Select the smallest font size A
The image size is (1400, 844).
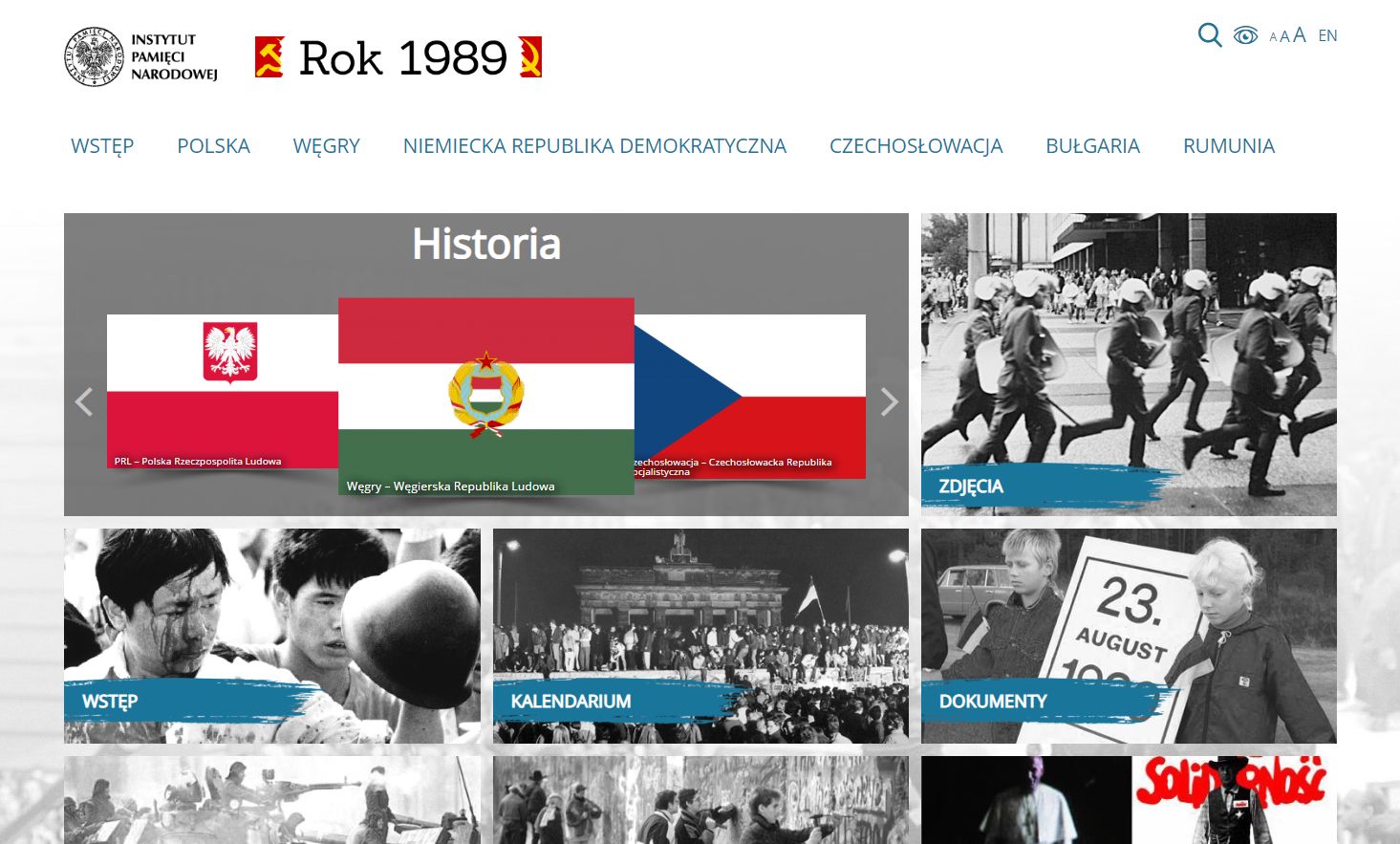click(x=1273, y=37)
